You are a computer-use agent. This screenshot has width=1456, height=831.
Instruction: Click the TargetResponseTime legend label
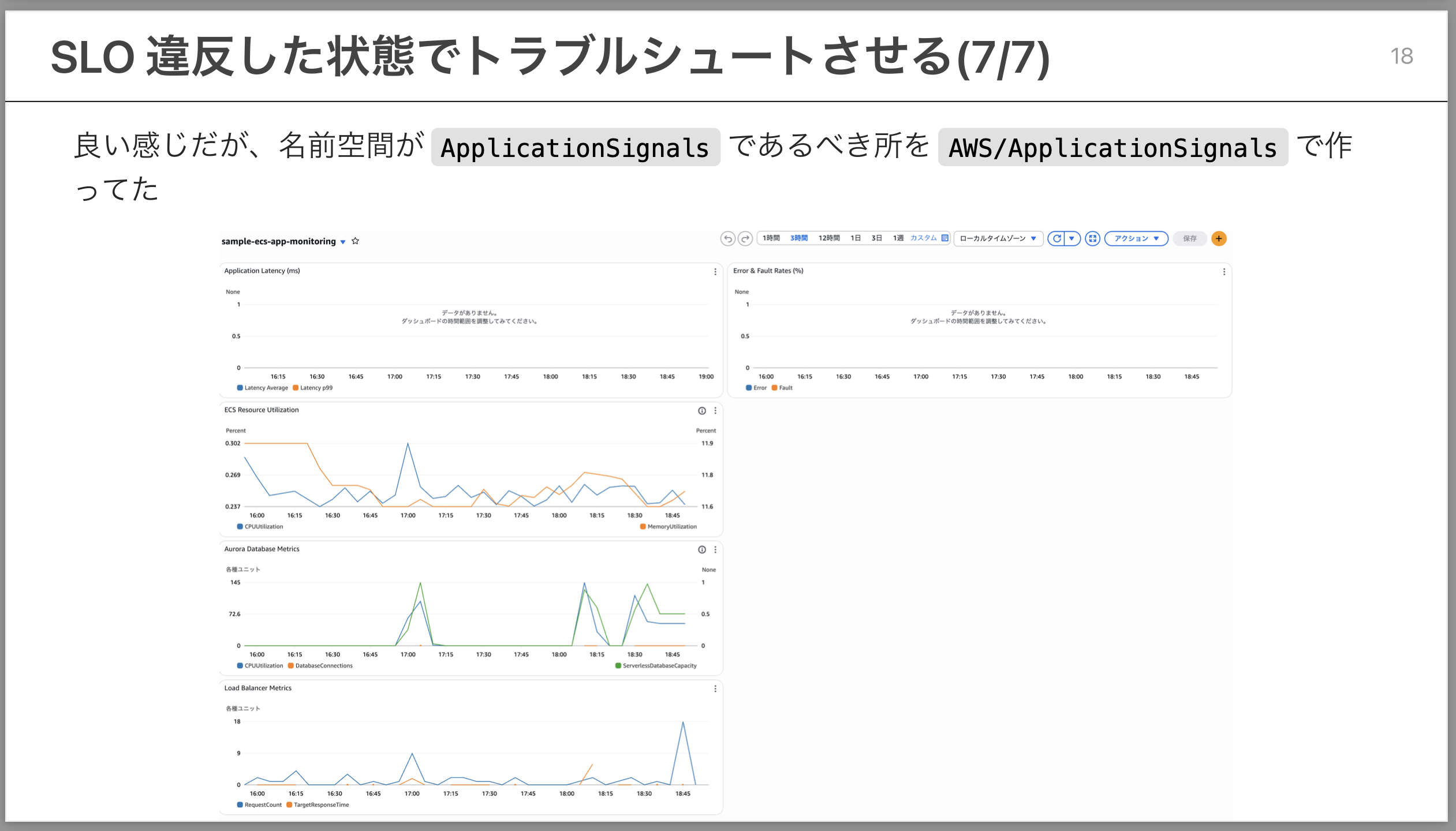click(x=321, y=804)
